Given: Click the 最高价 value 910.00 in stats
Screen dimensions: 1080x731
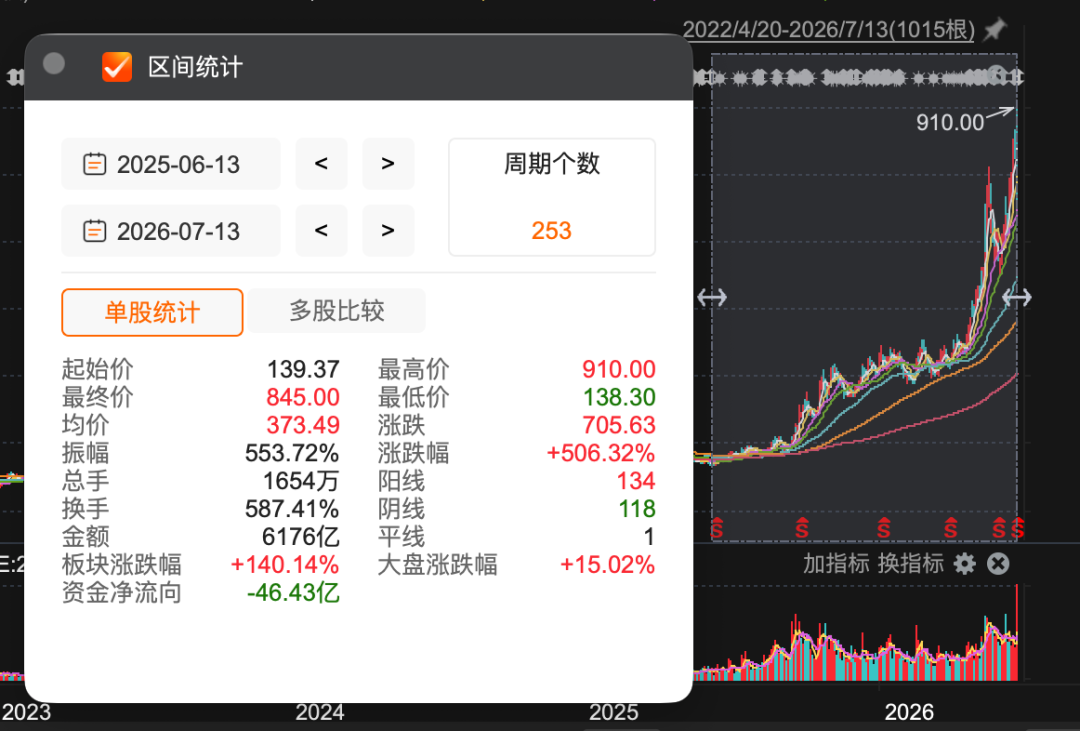Looking at the screenshot, I should pyautogui.click(x=619, y=369).
